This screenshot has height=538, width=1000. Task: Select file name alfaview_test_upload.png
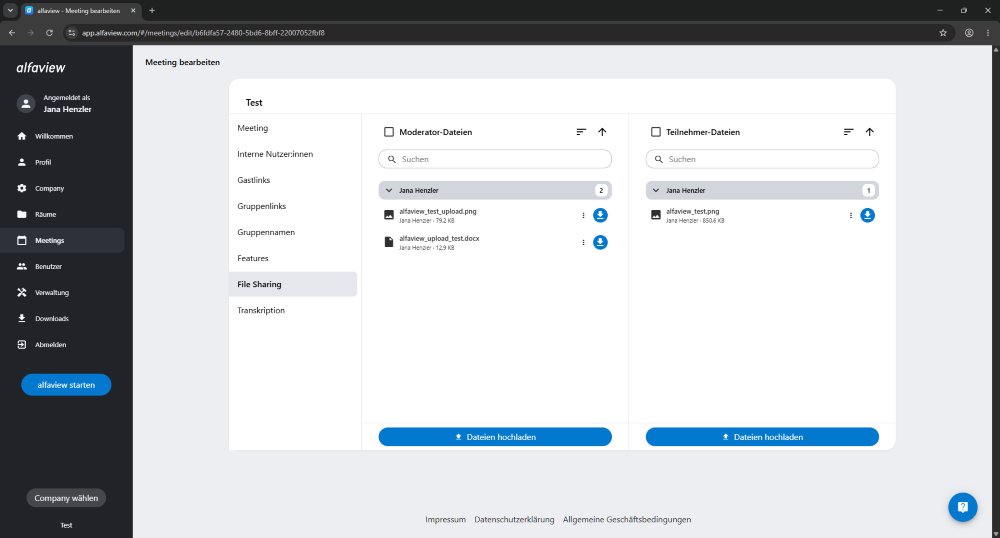click(438, 211)
